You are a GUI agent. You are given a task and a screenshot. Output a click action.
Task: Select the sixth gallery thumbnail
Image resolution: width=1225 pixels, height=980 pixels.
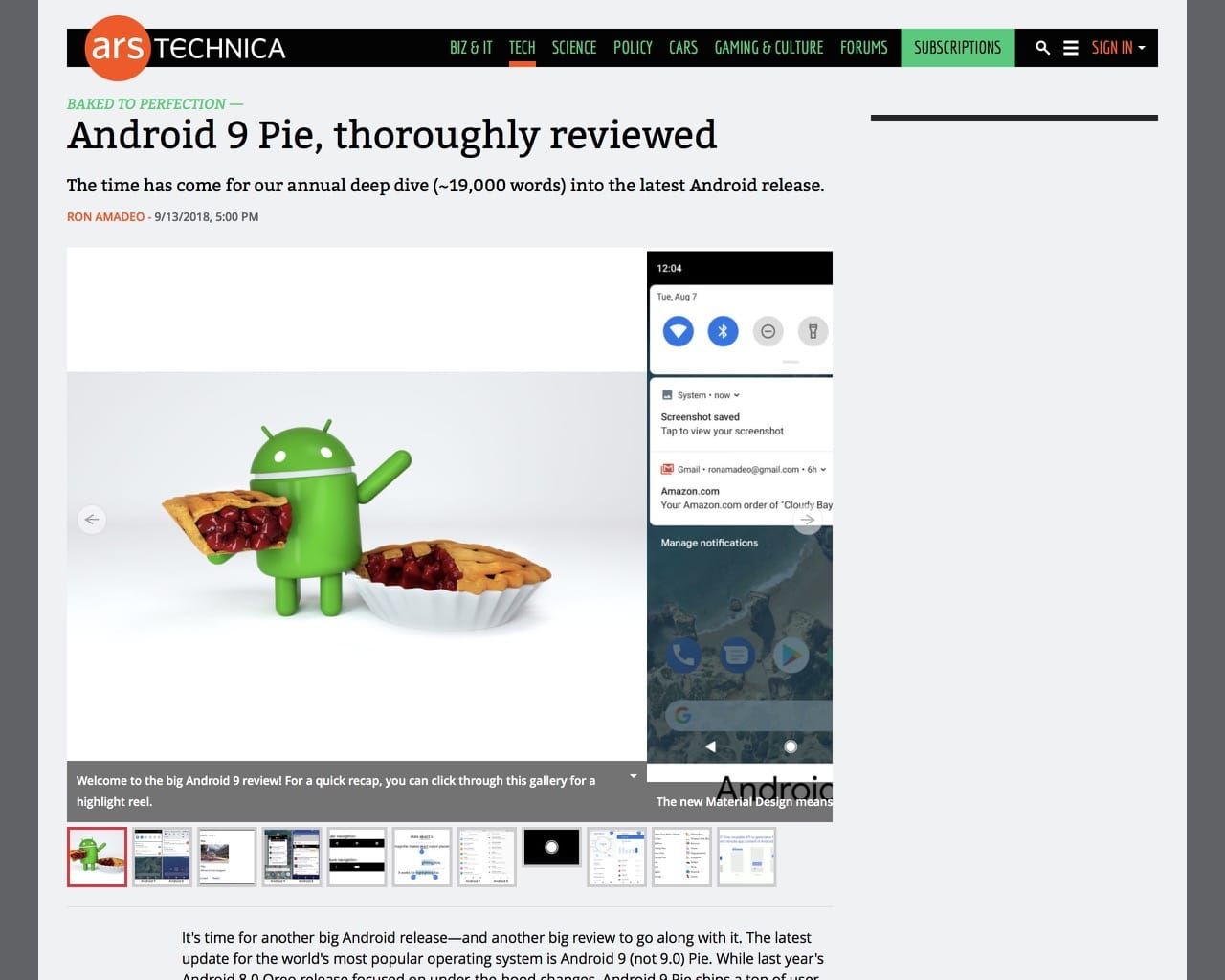(422, 857)
